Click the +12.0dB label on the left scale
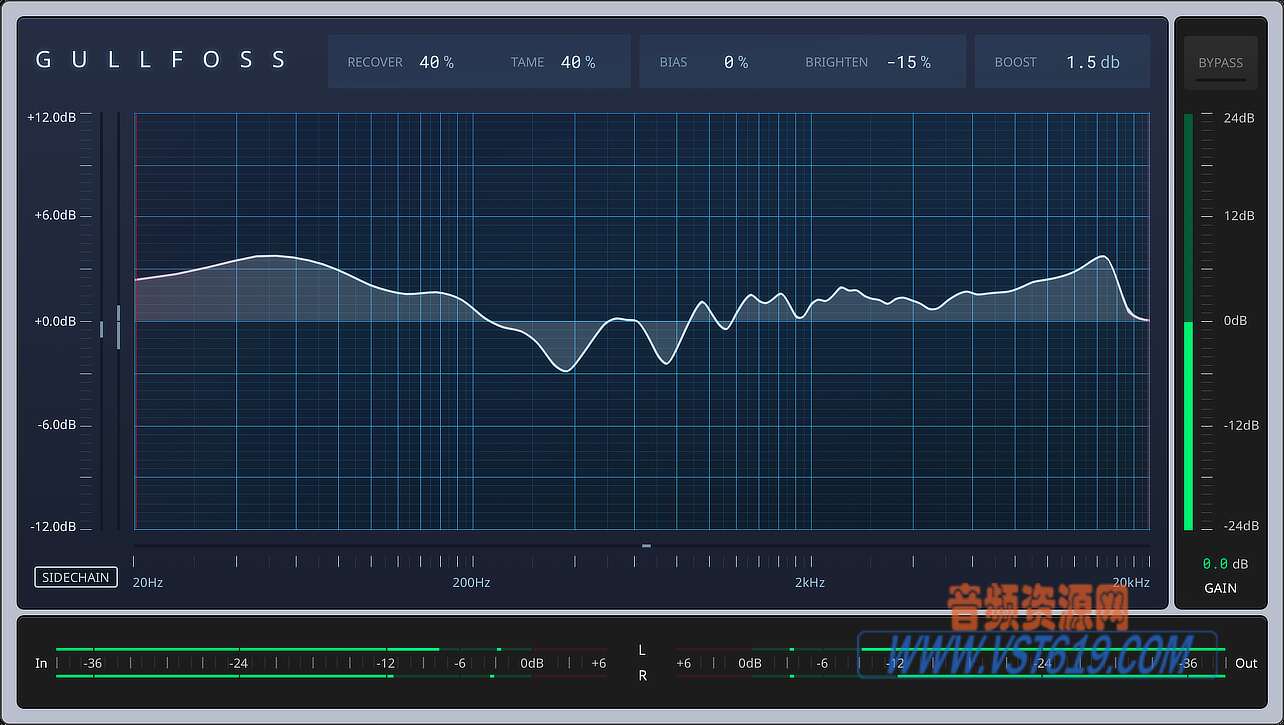1284x725 pixels. (x=53, y=117)
